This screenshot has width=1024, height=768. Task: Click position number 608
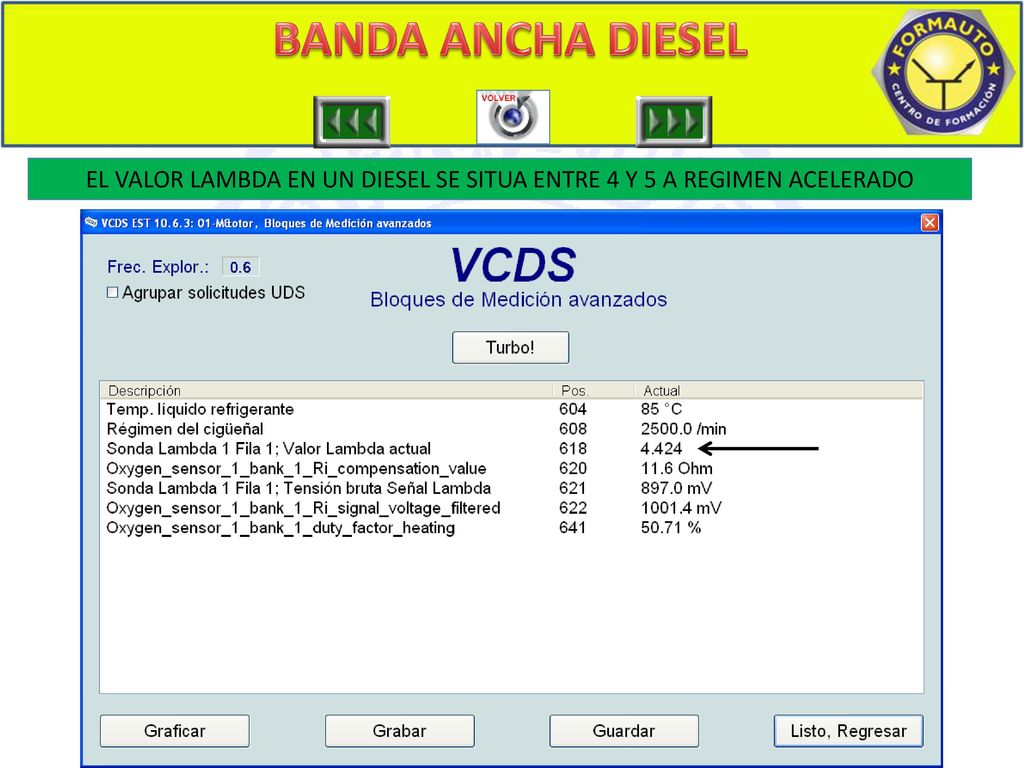click(573, 429)
